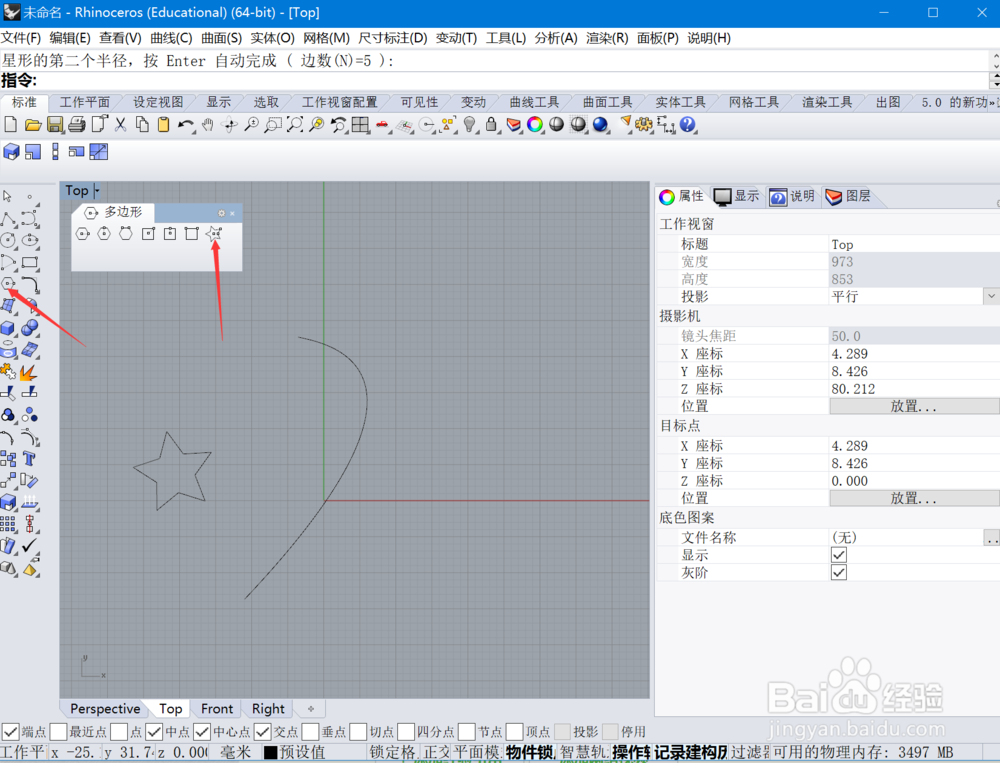Toggle 锁定格 in the status bar
This screenshot has height=763, width=1000.
(392, 752)
